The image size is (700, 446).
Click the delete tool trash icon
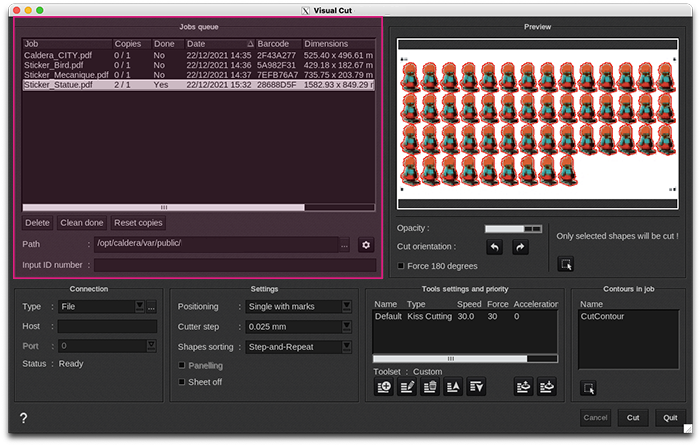(x=429, y=388)
